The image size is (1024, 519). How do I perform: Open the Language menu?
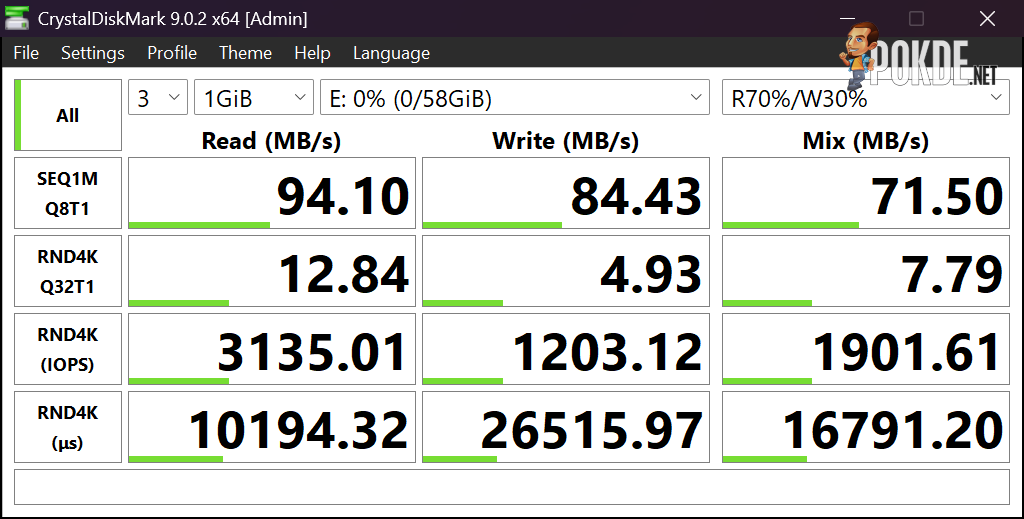tap(391, 53)
